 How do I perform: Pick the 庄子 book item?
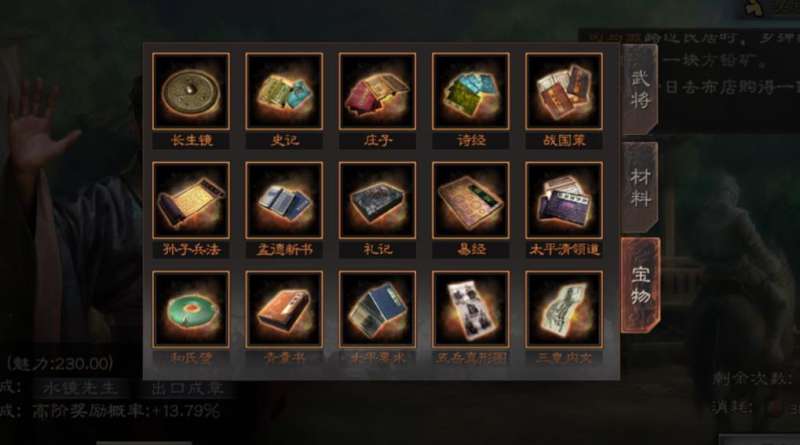click(378, 91)
